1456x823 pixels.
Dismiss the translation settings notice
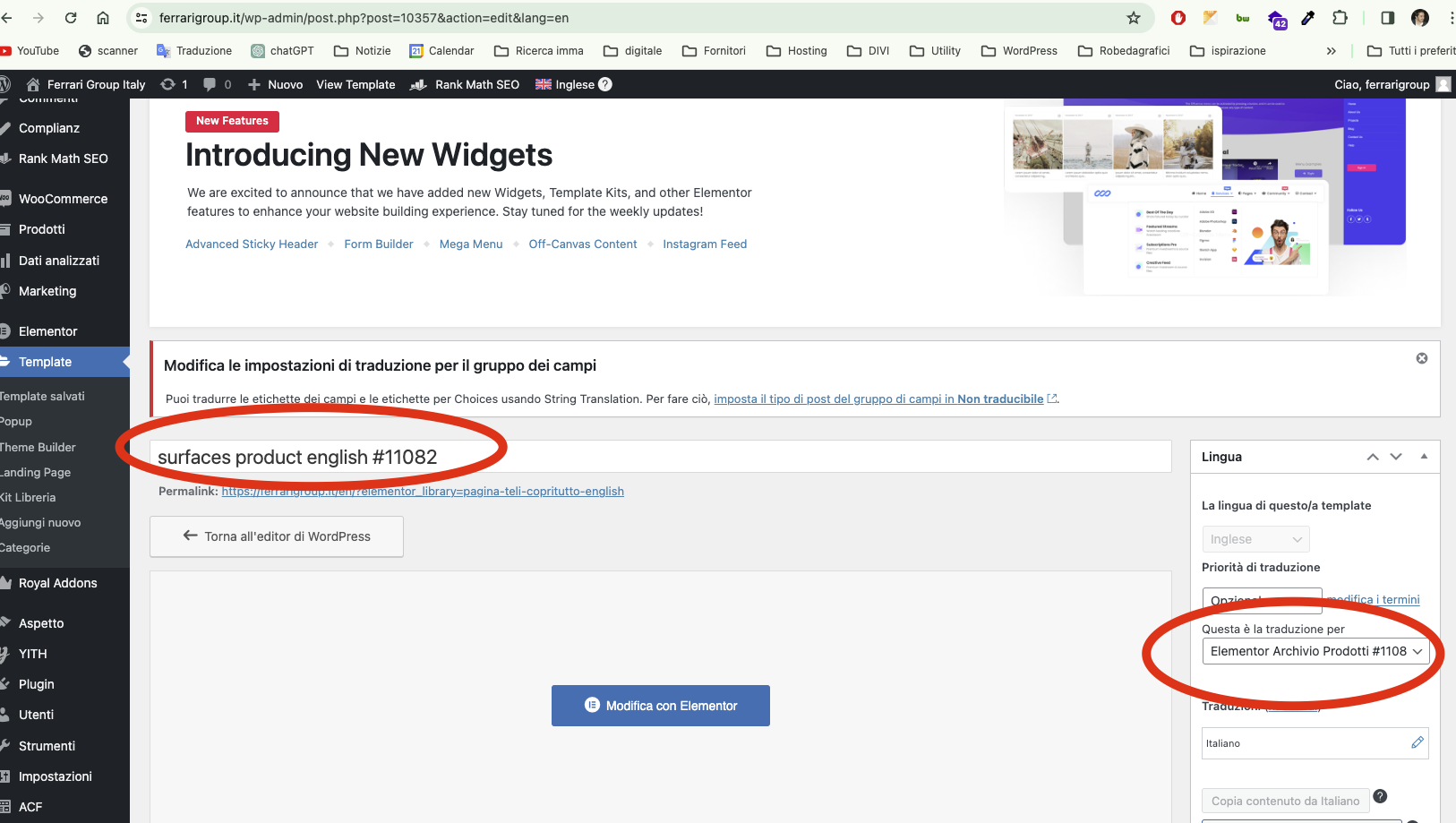point(1422,358)
